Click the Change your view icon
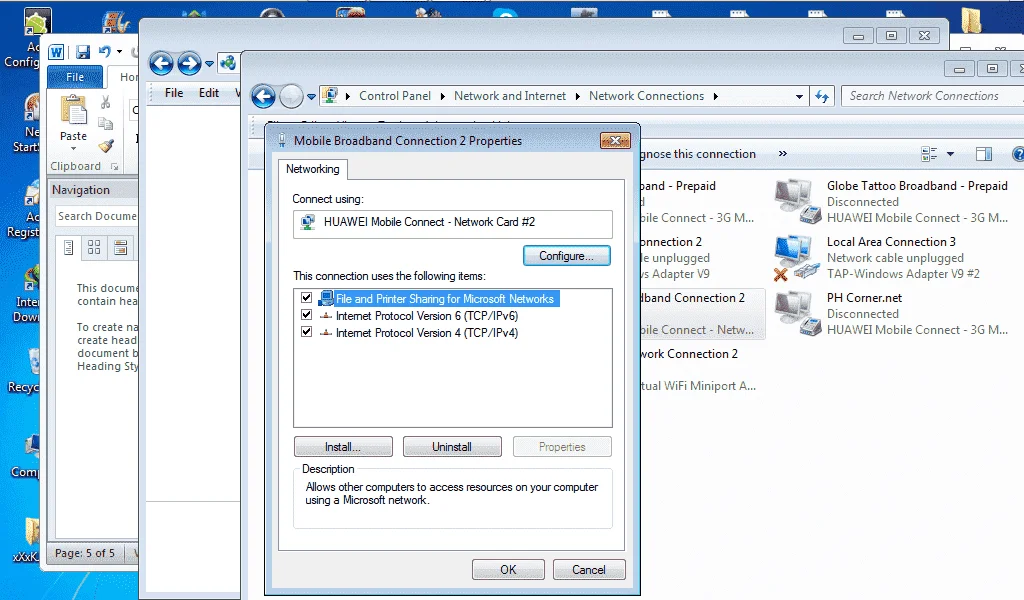 click(929, 154)
